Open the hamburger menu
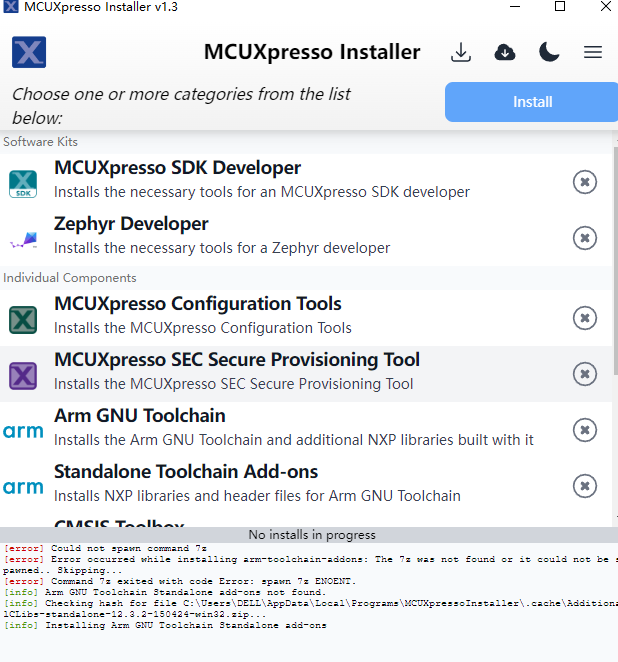The height and width of the screenshot is (662, 618). [593, 53]
